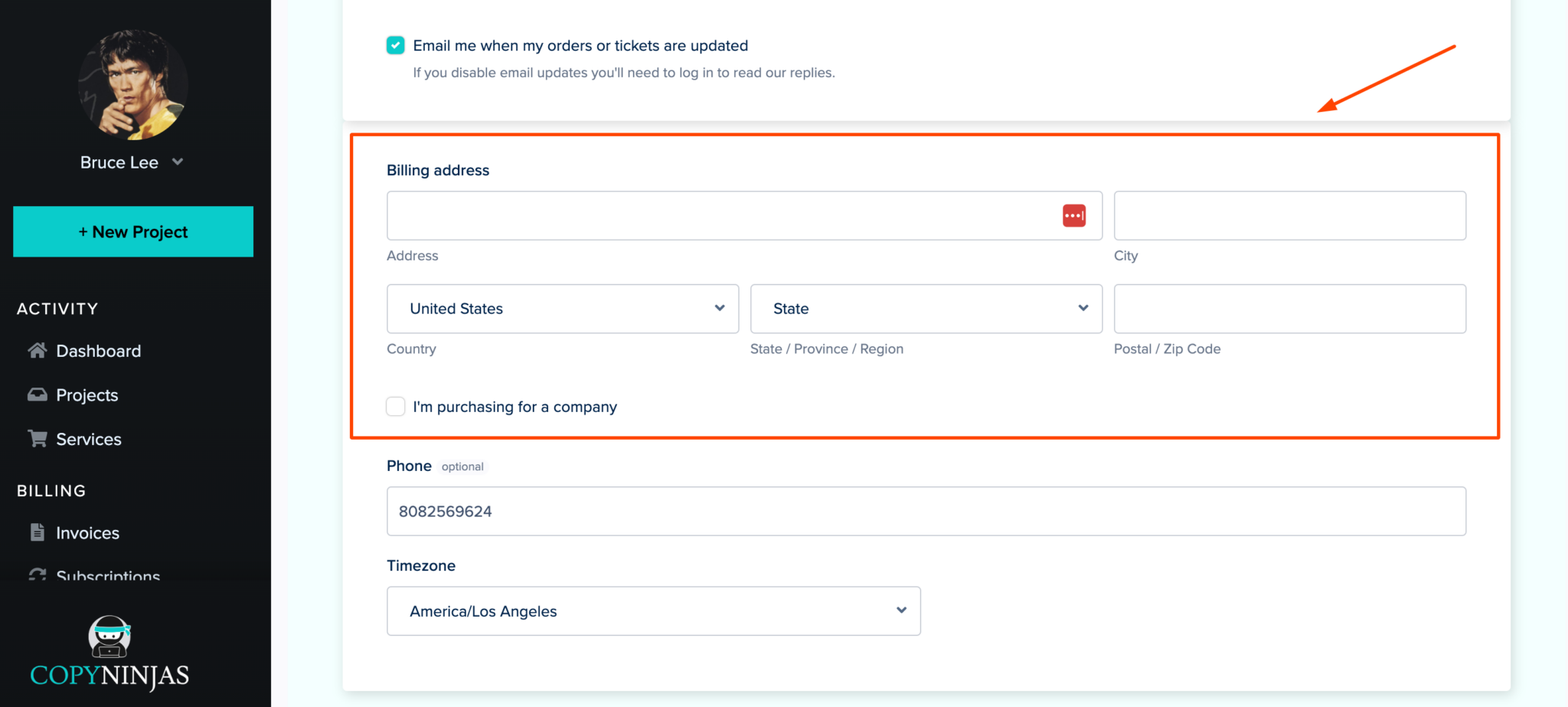Screen dimensions: 1568x707
Task: Focus the billing Address input field
Action: click(744, 216)
